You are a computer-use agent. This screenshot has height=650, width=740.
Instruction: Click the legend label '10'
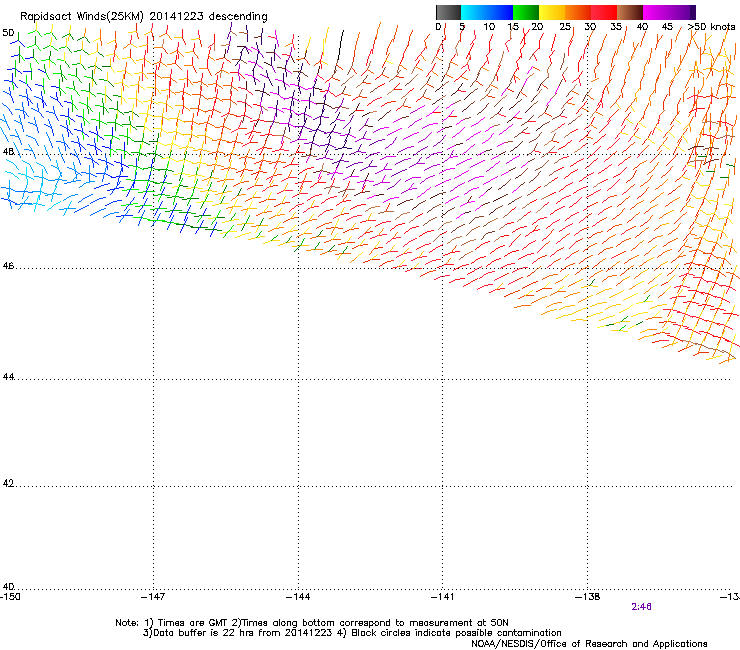point(489,27)
